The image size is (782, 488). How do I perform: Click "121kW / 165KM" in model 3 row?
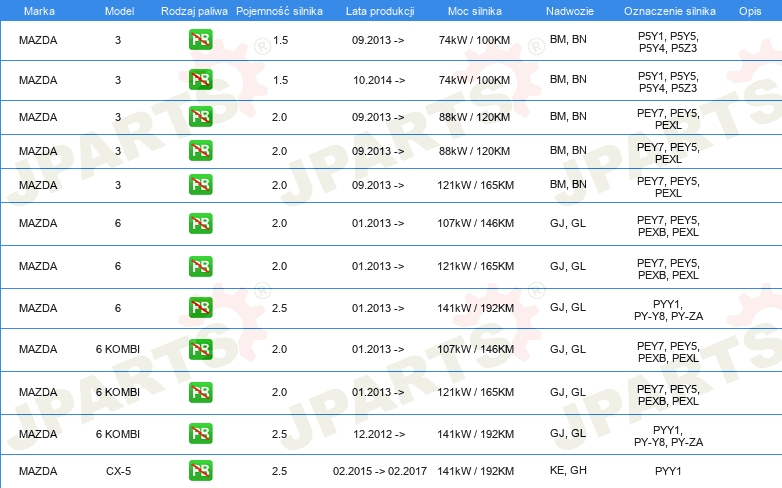[x=475, y=185]
